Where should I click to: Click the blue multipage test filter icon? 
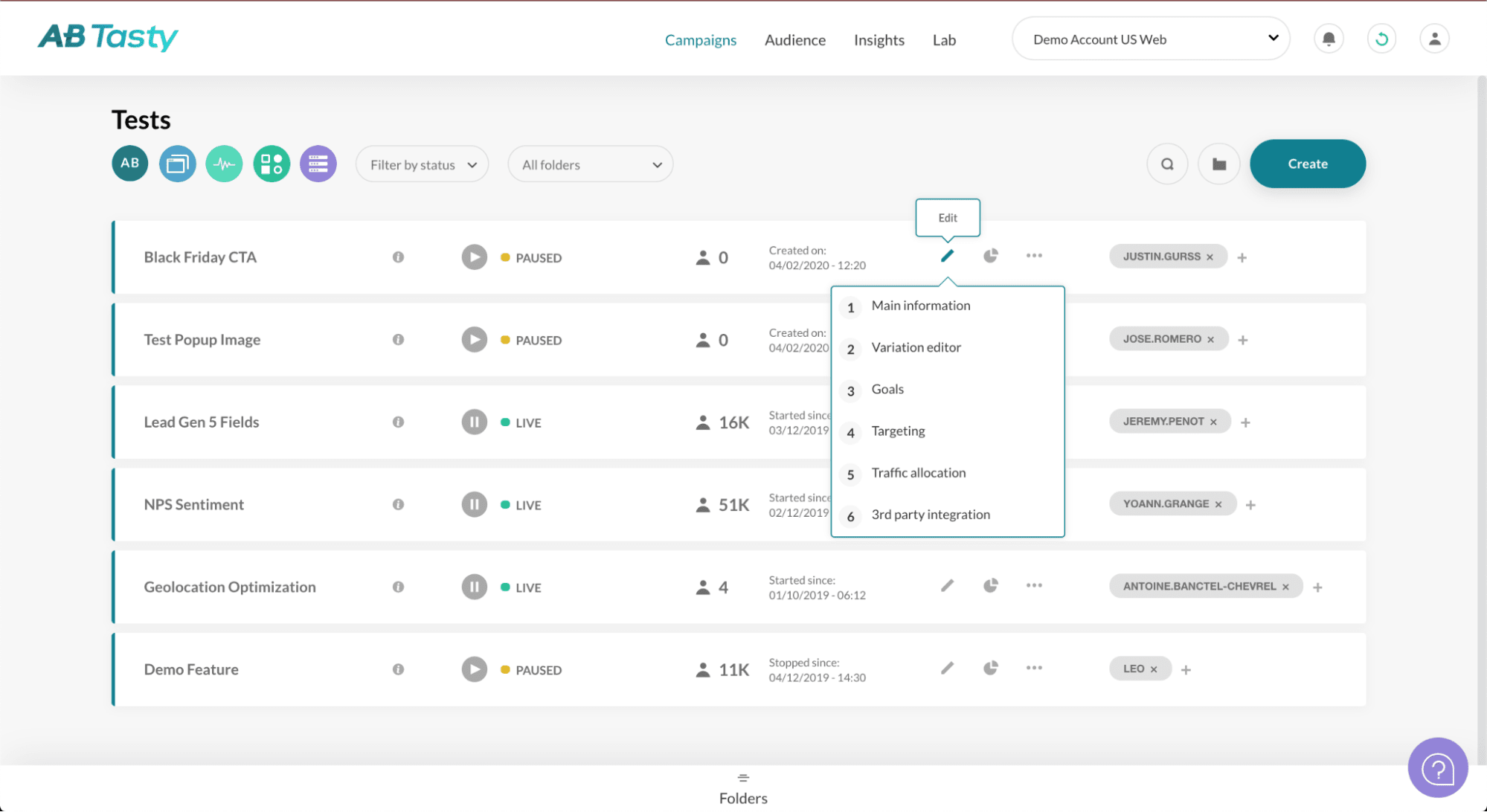tap(177, 164)
